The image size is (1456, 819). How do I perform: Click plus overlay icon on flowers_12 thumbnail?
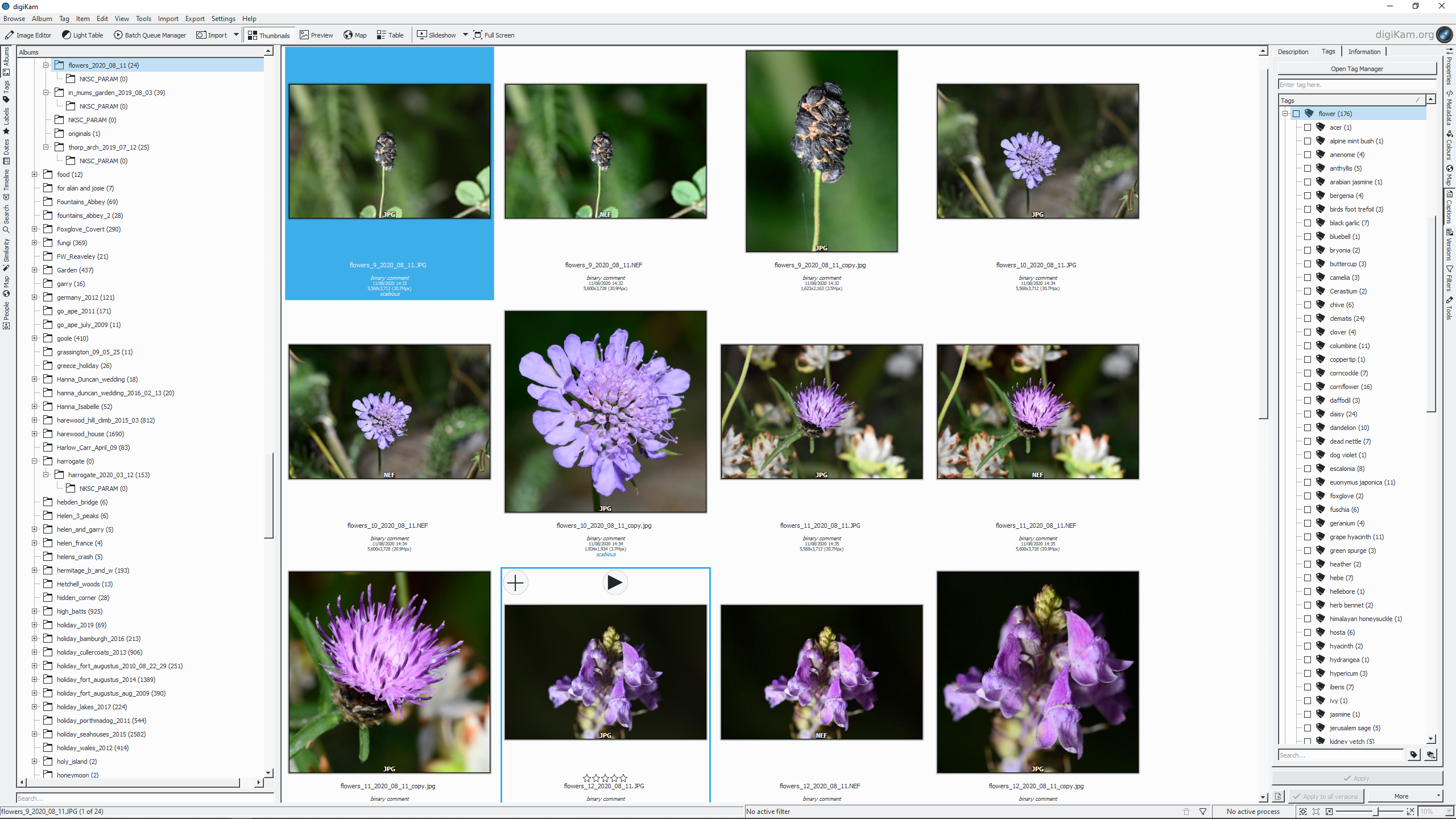[515, 583]
